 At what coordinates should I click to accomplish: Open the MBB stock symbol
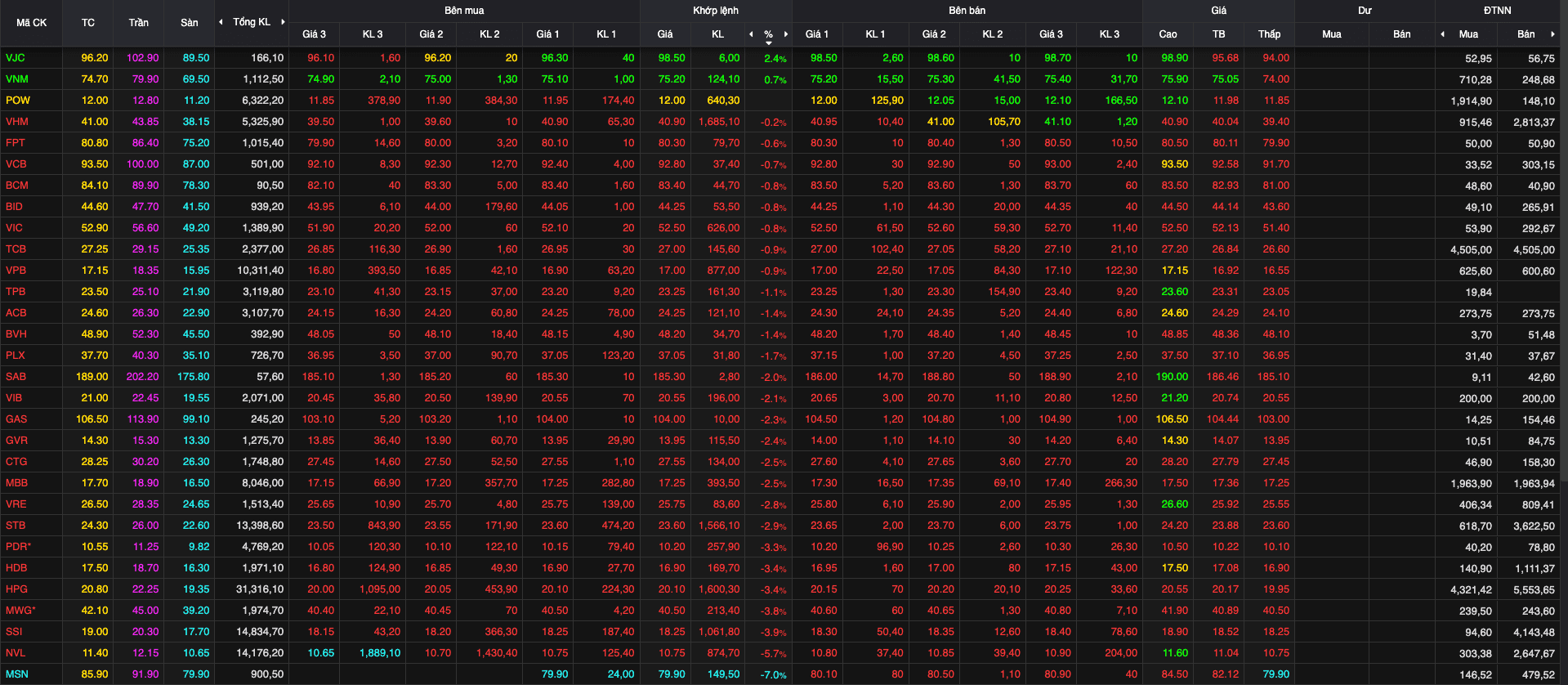pyautogui.click(x=16, y=483)
